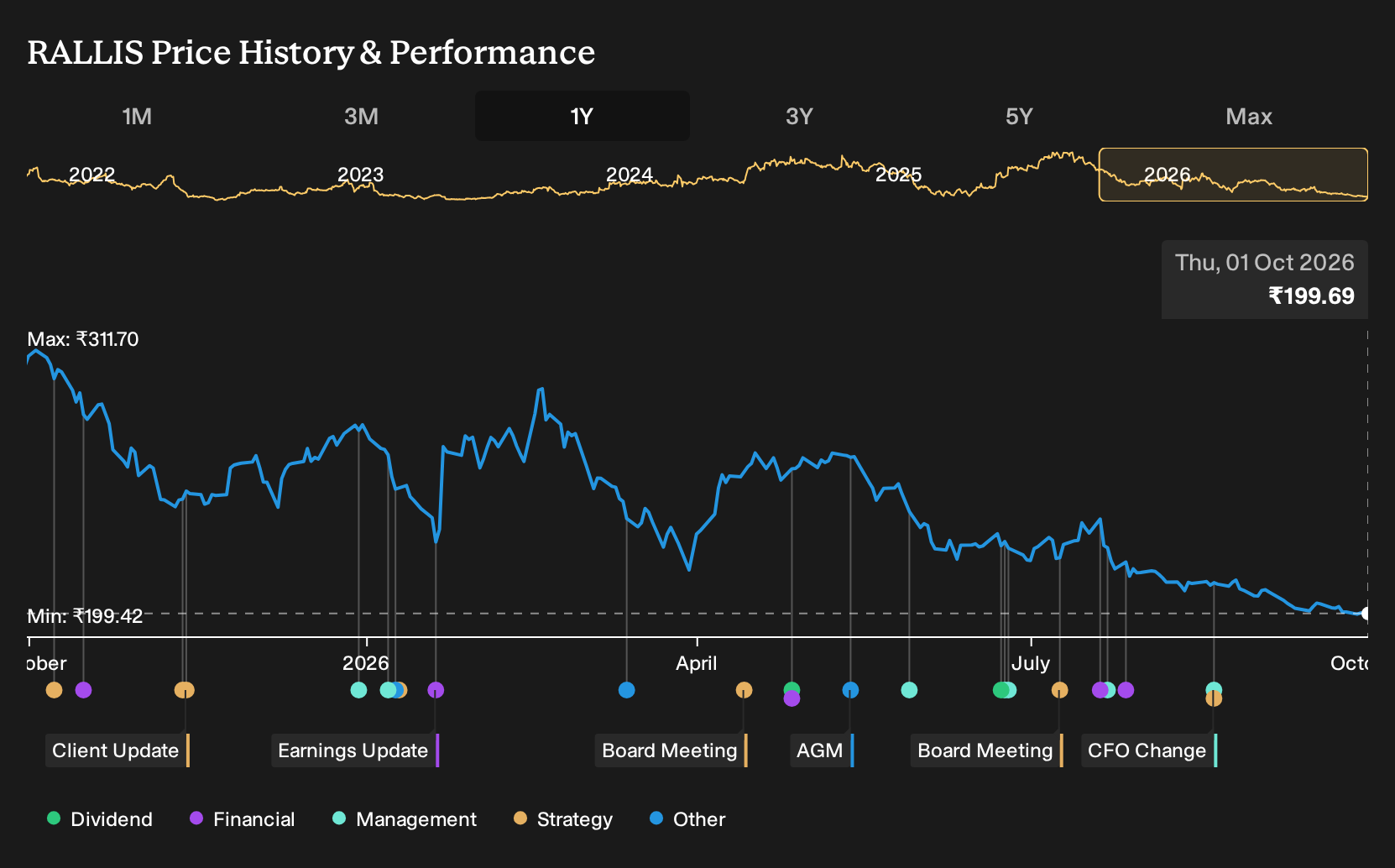Select green Dividend marker stacked over purple dot
Image resolution: width=1395 pixels, height=868 pixels.
tap(792, 689)
